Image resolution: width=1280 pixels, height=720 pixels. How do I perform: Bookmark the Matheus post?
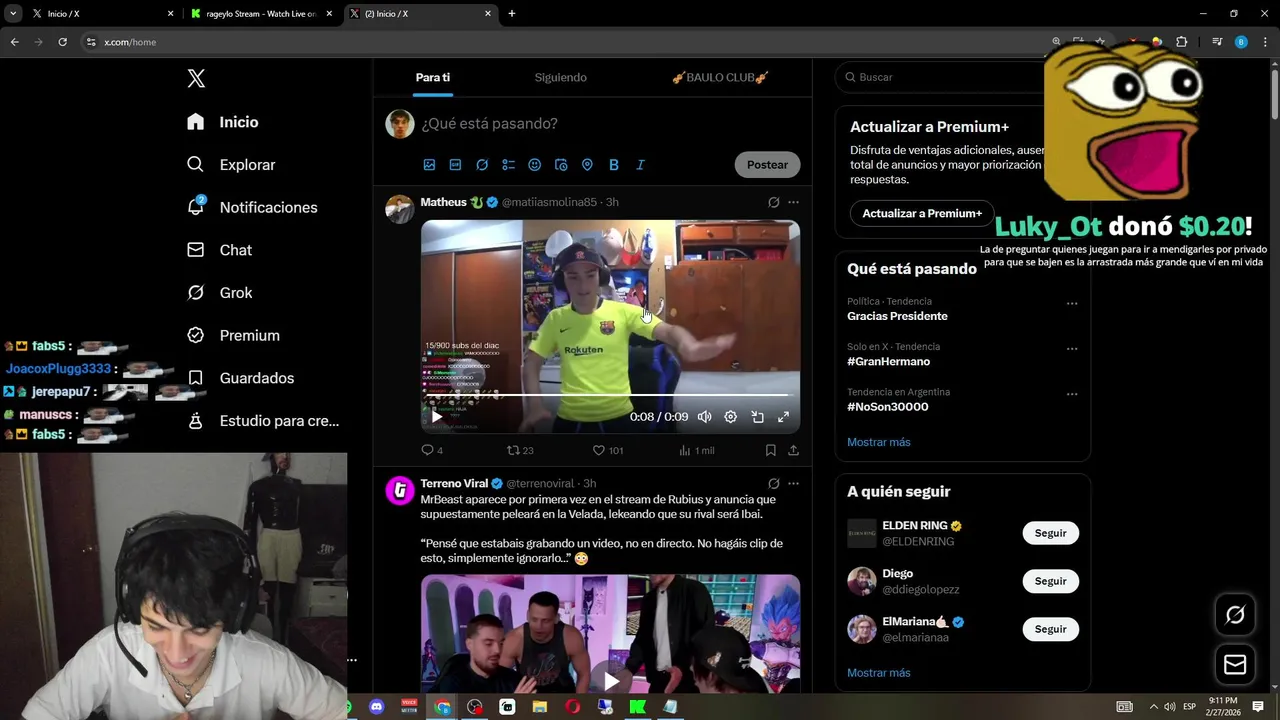[770, 450]
